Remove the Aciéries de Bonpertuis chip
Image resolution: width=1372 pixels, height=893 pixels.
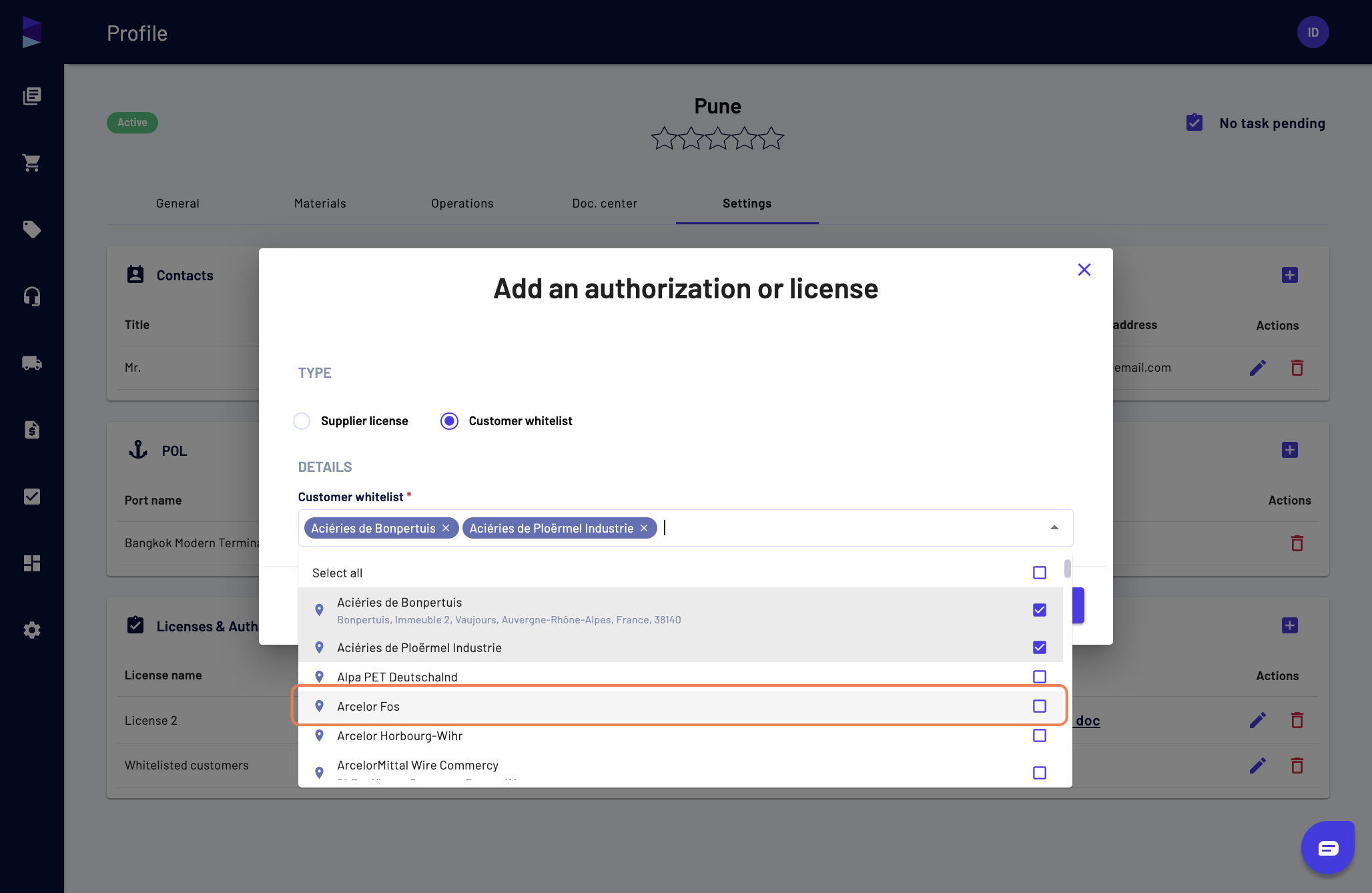point(446,528)
